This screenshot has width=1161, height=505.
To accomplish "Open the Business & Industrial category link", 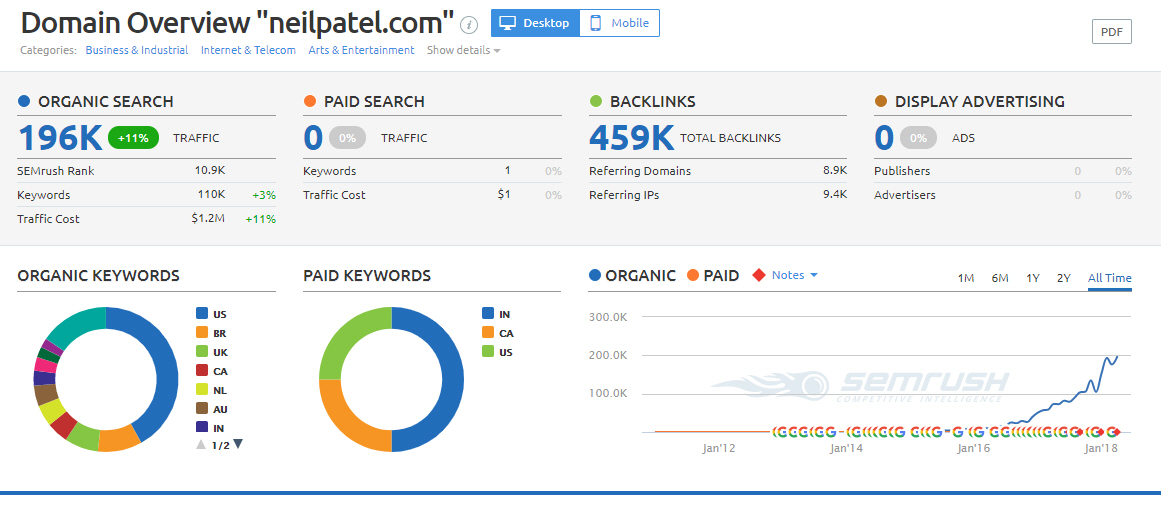I will tap(137, 50).
